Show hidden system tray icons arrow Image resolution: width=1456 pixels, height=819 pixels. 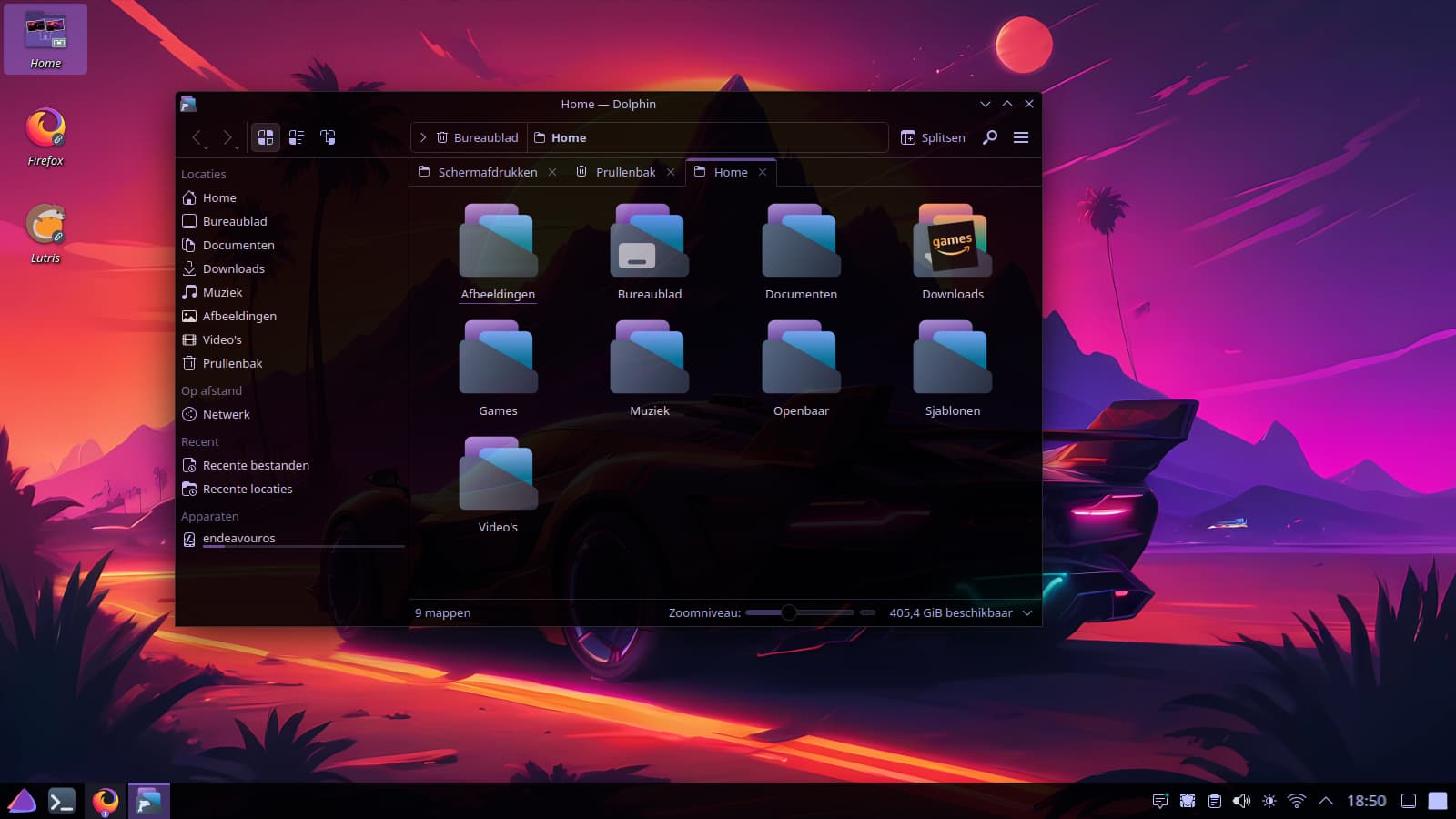[1326, 801]
